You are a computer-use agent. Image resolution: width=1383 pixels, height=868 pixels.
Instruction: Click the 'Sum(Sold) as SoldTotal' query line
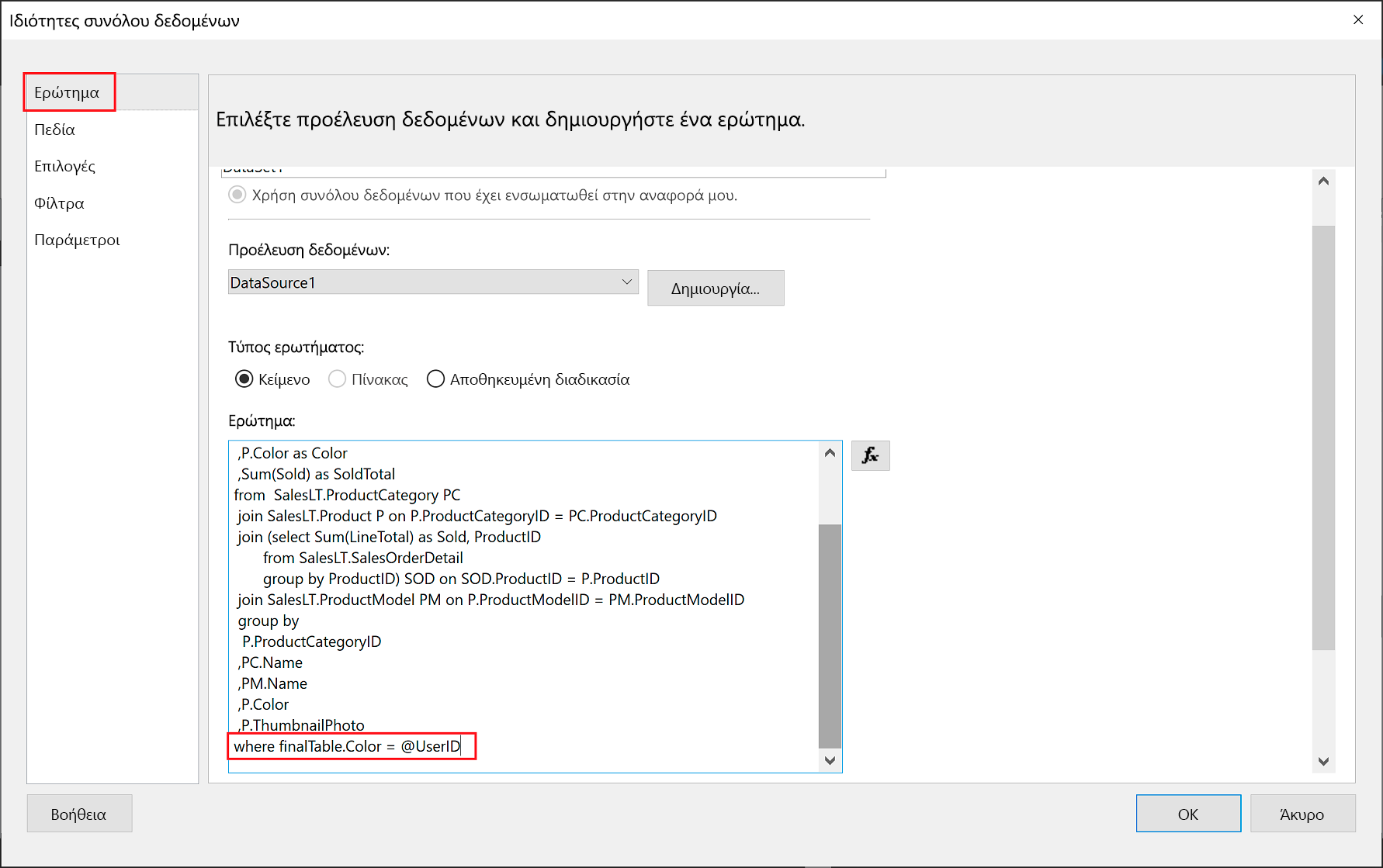(x=317, y=474)
